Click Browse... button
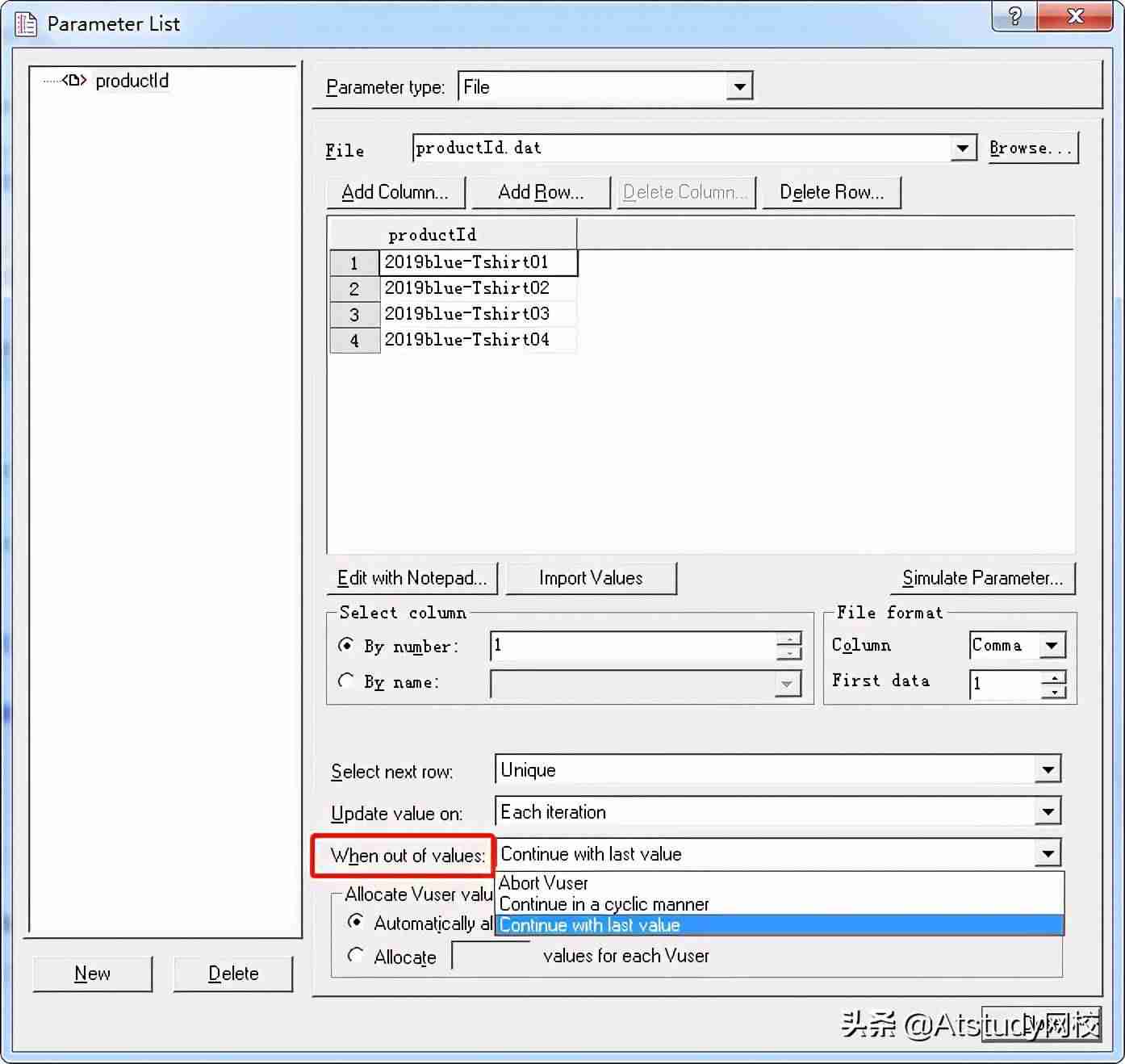Screen dimensions: 1125x1064 (x=1033, y=149)
